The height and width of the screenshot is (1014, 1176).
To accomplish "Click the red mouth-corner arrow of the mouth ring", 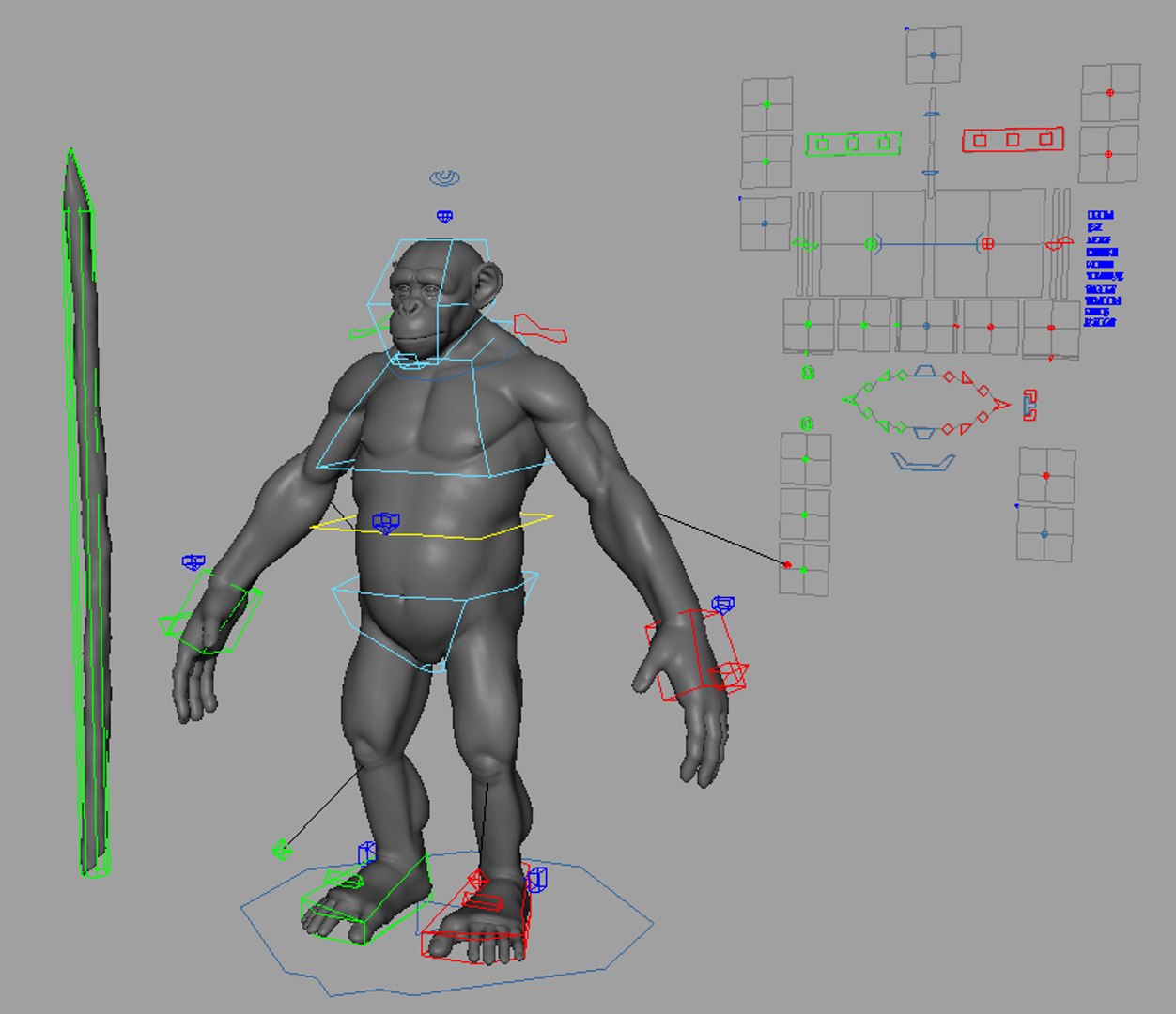I will pos(1001,405).
